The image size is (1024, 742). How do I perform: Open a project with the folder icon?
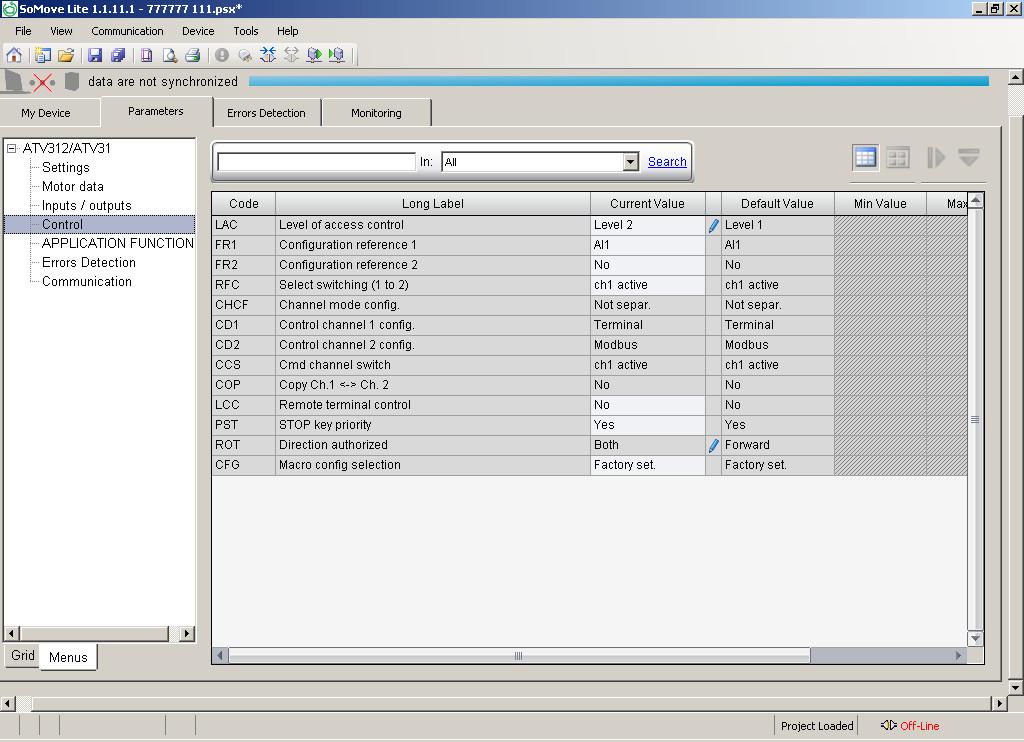click(65, 55)
